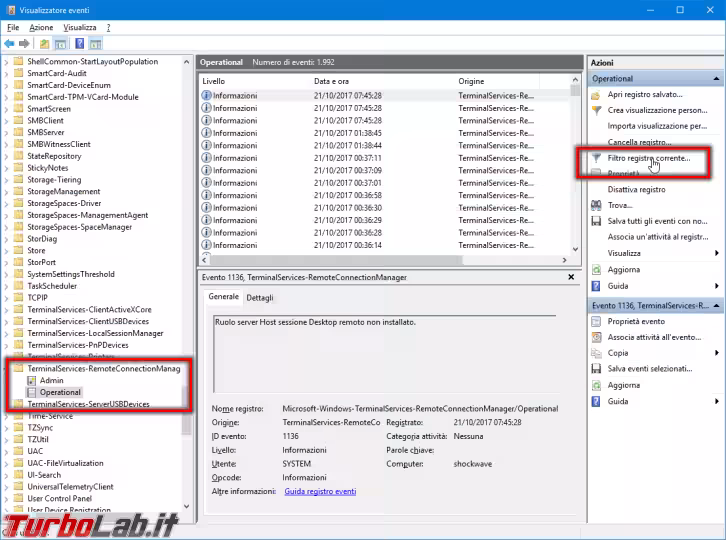Click the lower Guida help icon
The image size is (726, 540).
pyautogui.click(x=596, y=402)
